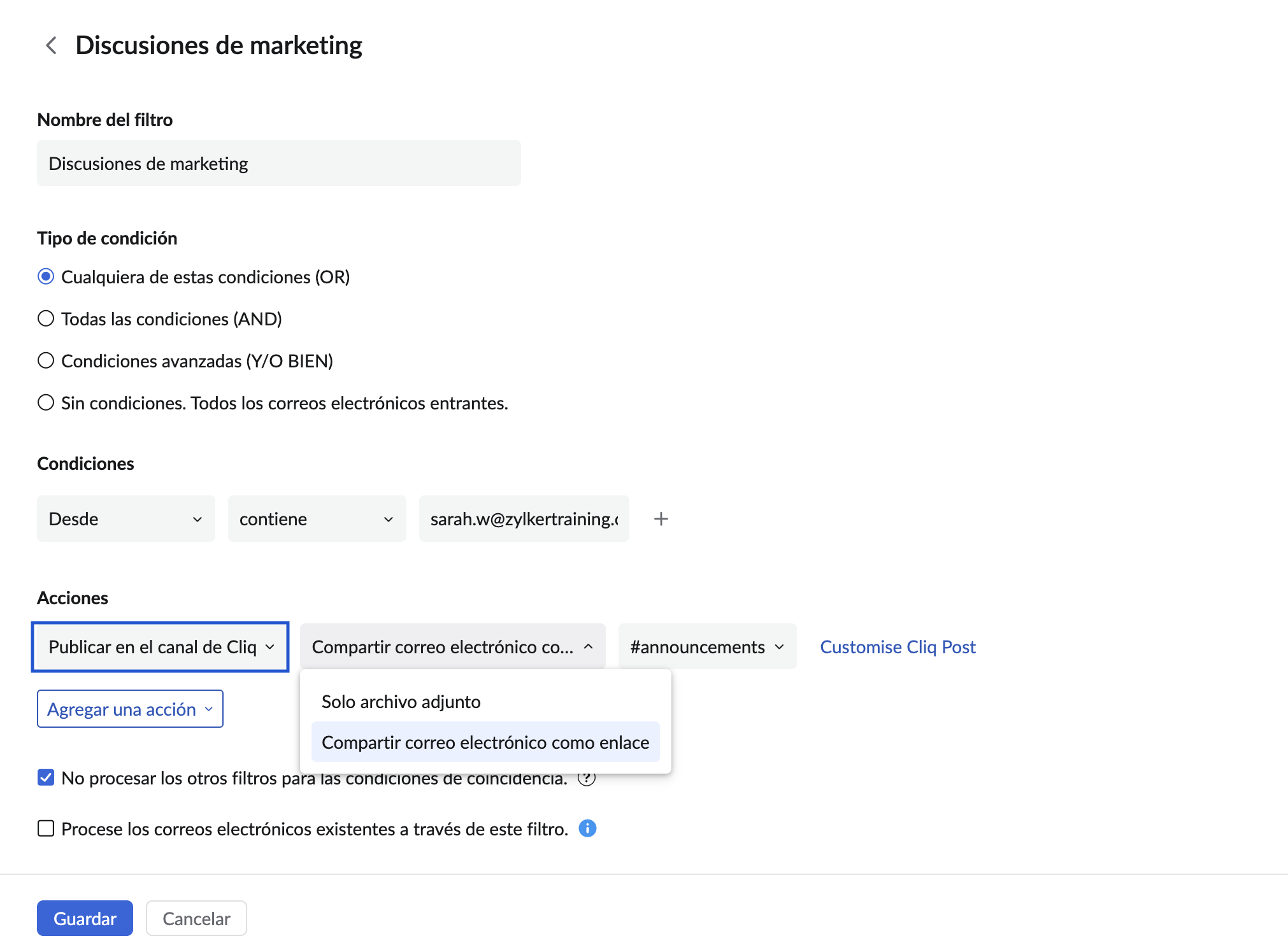The width and height of the screenshot is (1288, 950).
Task: Click the Nombre del filtro text field
Action: pos(278,164)
